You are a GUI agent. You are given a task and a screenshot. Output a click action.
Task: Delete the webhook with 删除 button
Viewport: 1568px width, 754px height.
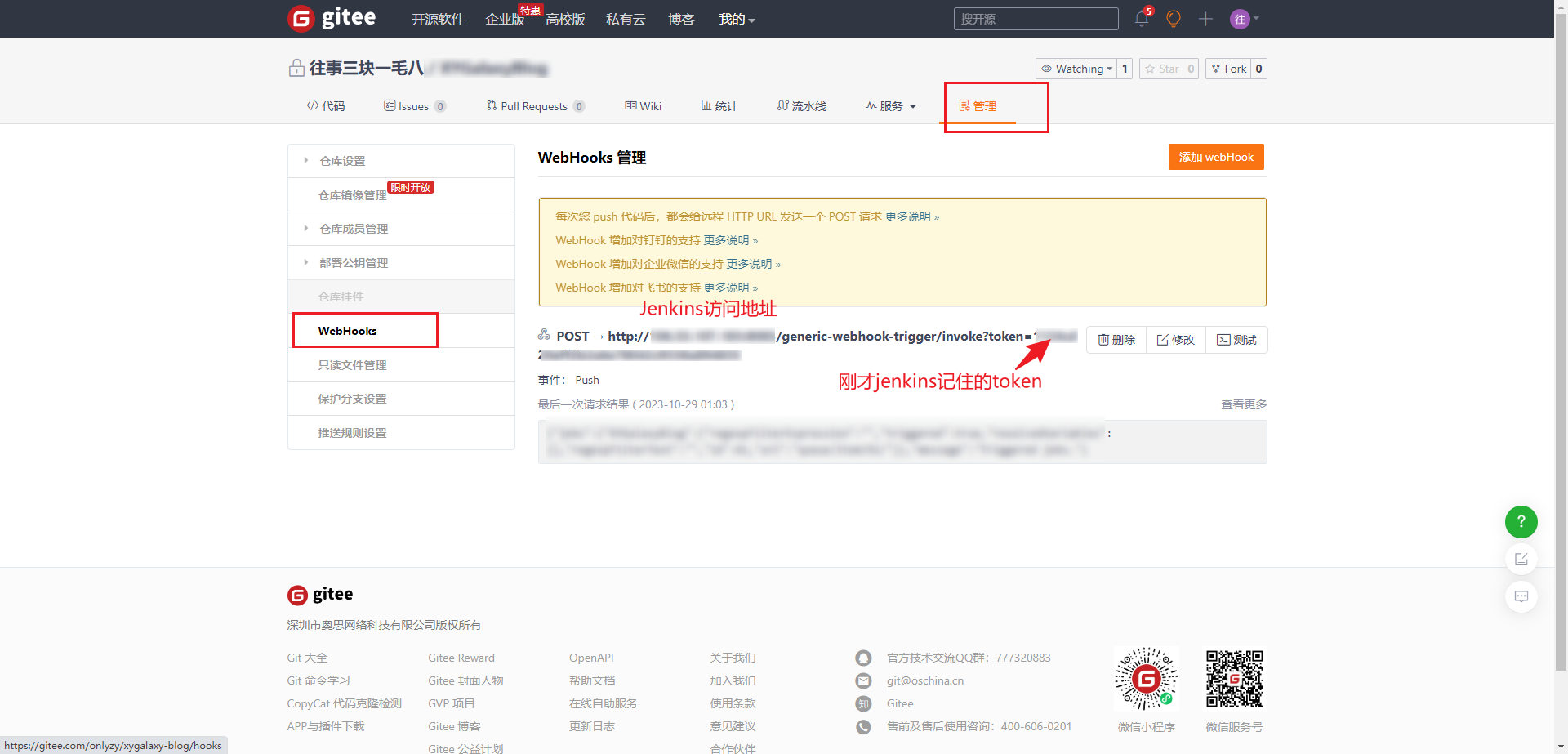point(1116,340)
